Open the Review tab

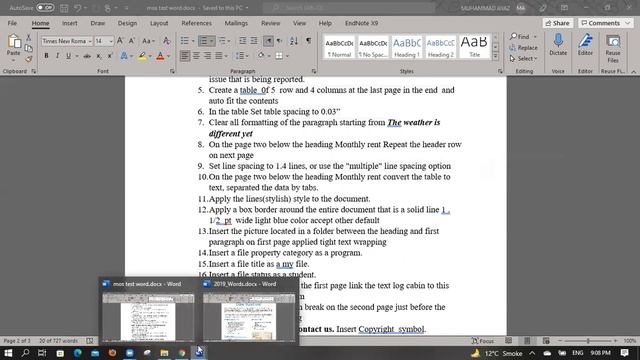[x=270, y=23]
